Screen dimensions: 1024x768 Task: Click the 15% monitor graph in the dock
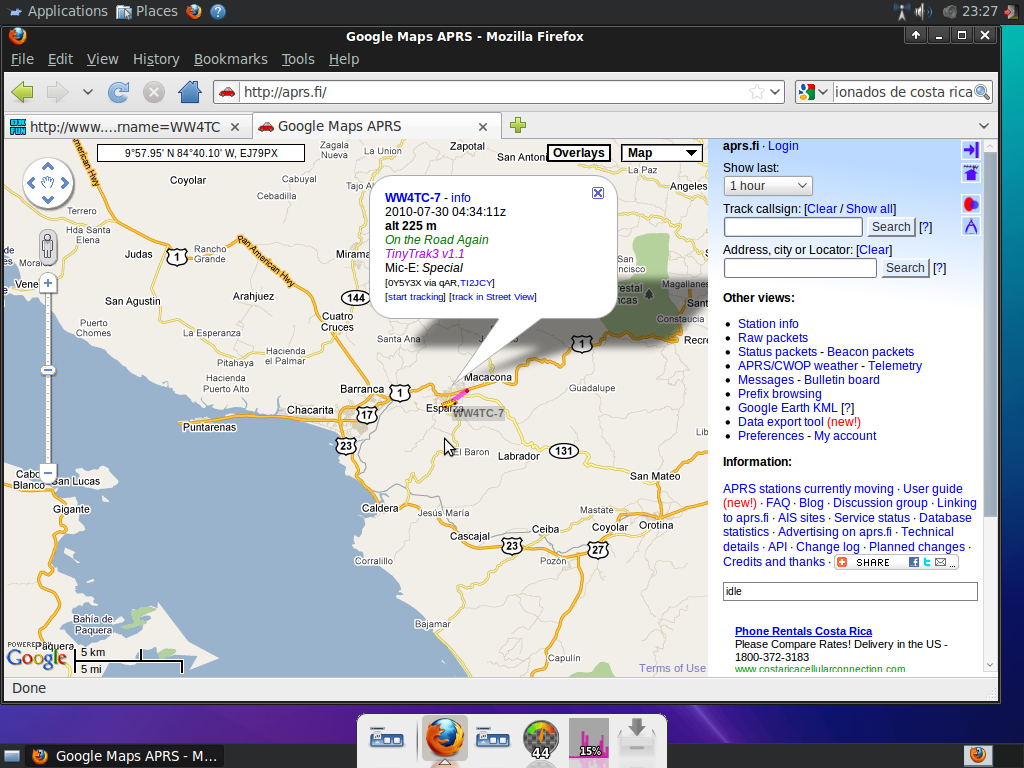pos(589,739)
